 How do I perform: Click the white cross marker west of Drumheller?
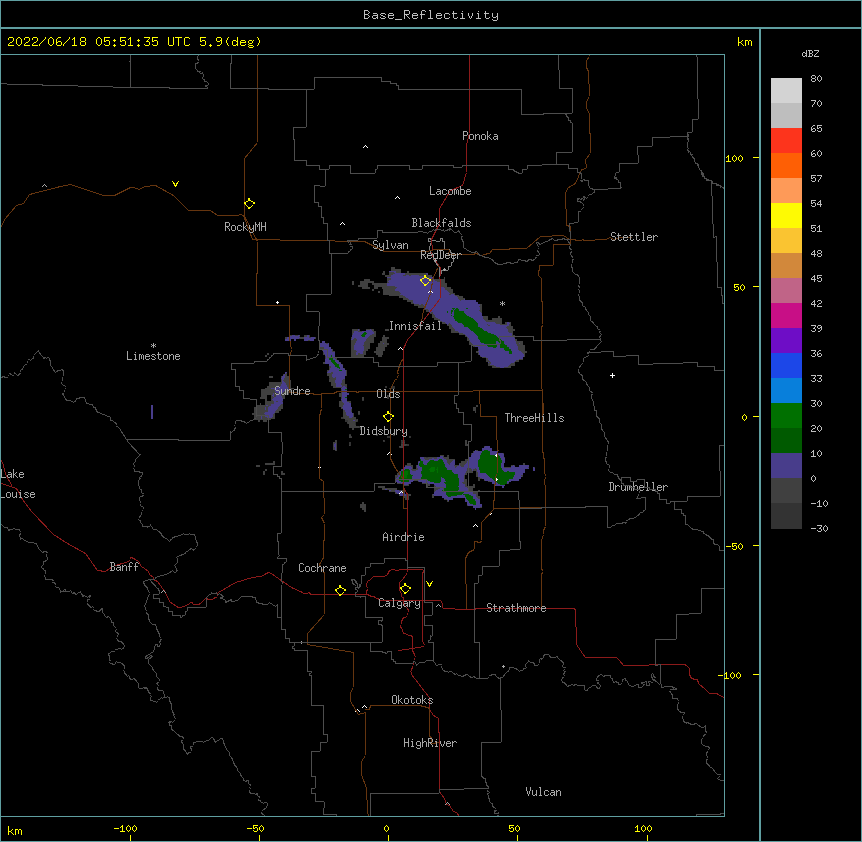pyautogui.click(x=612, y=375)
